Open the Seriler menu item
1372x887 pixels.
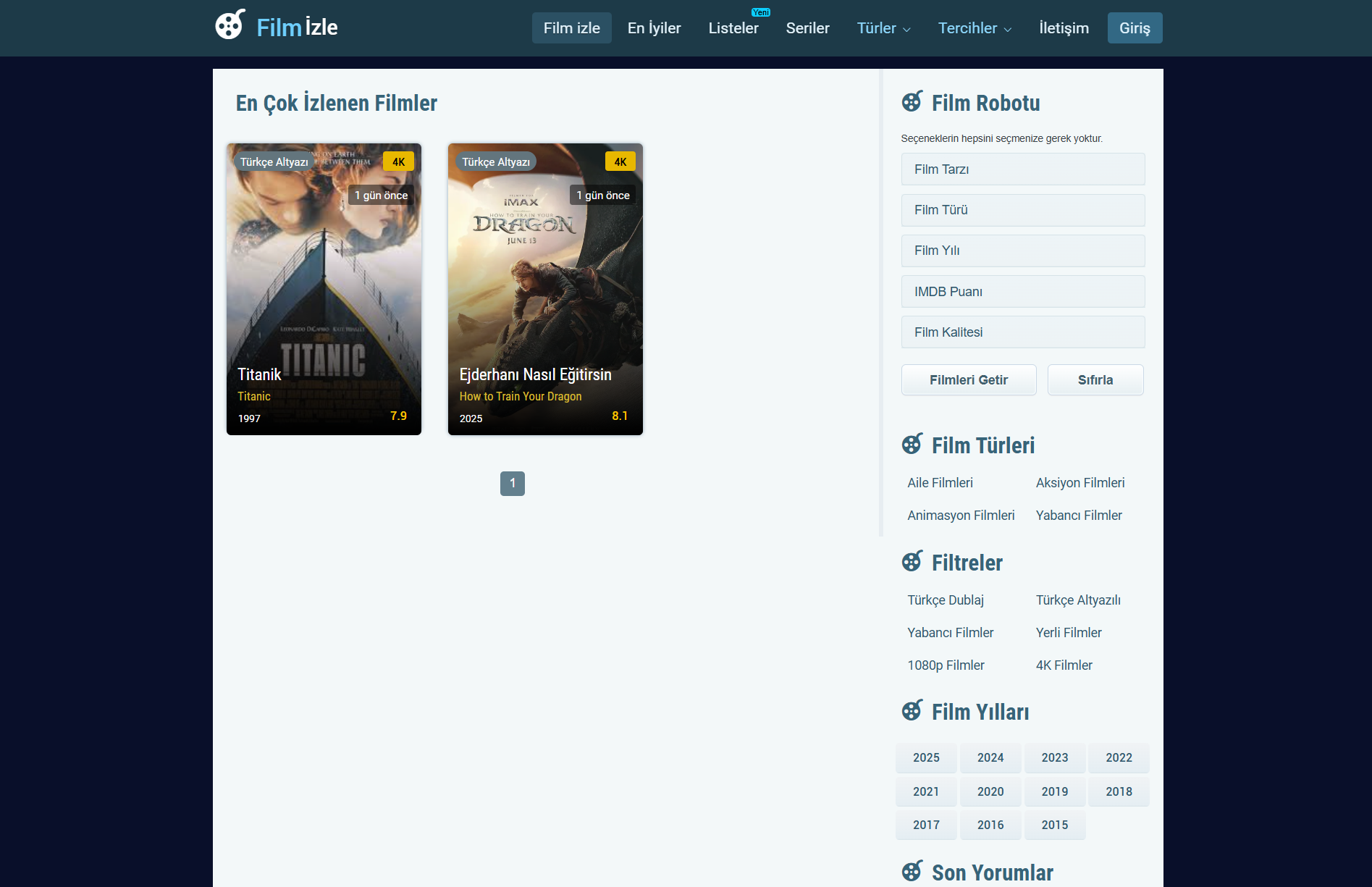[x=807, y=28]
